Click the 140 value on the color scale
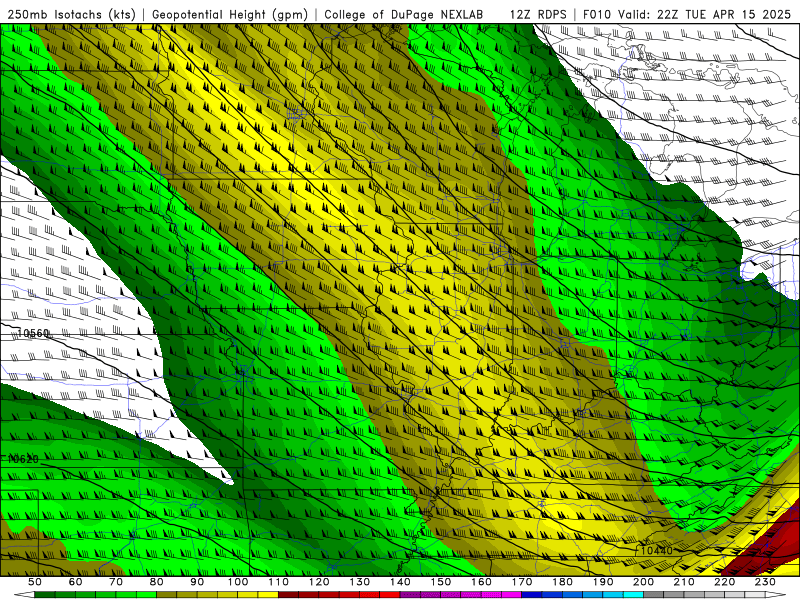This screenshot has height=600, width=800. click(x=400, y=582)
